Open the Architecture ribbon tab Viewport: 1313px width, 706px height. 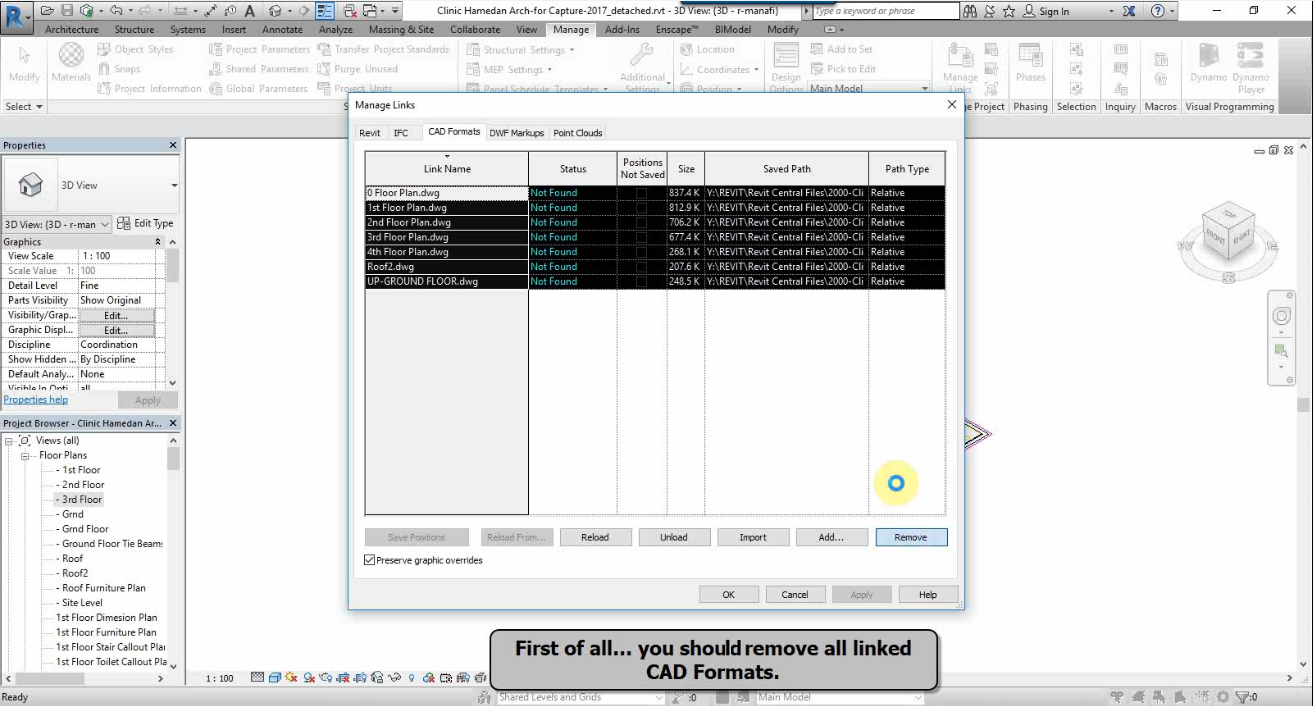(x=72, y=30)
